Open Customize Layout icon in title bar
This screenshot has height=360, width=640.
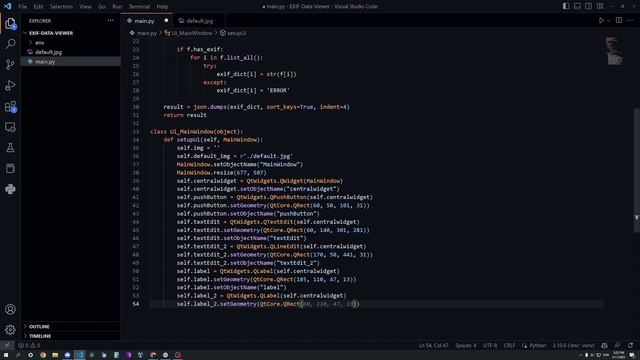[x=600, y=6]
